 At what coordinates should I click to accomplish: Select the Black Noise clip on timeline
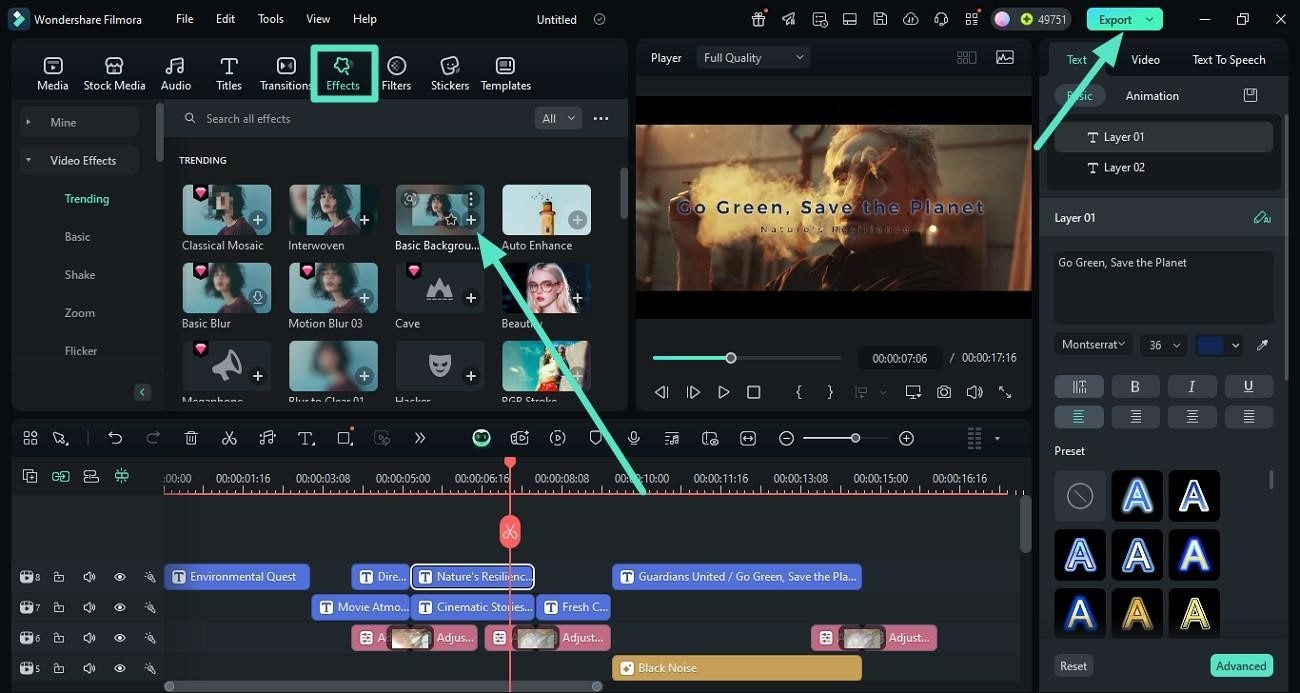coord(737,668)
